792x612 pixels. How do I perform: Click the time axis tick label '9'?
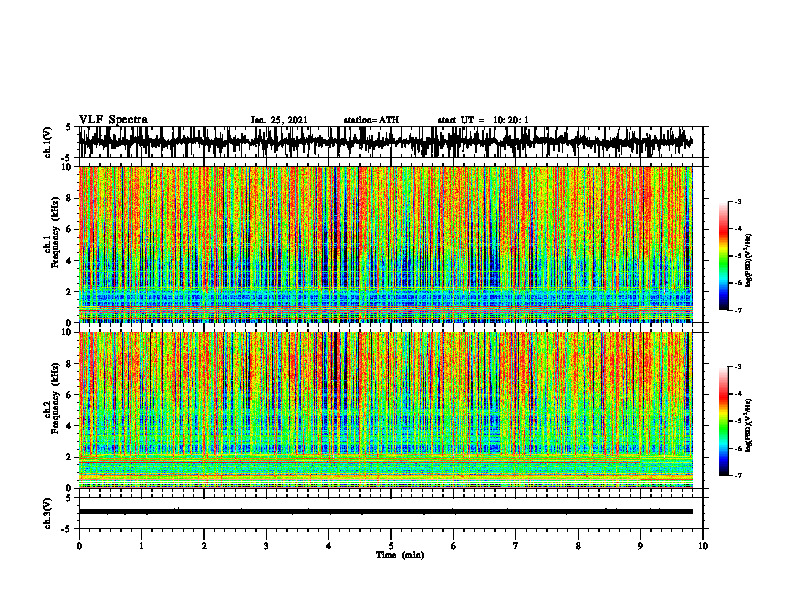640,546
